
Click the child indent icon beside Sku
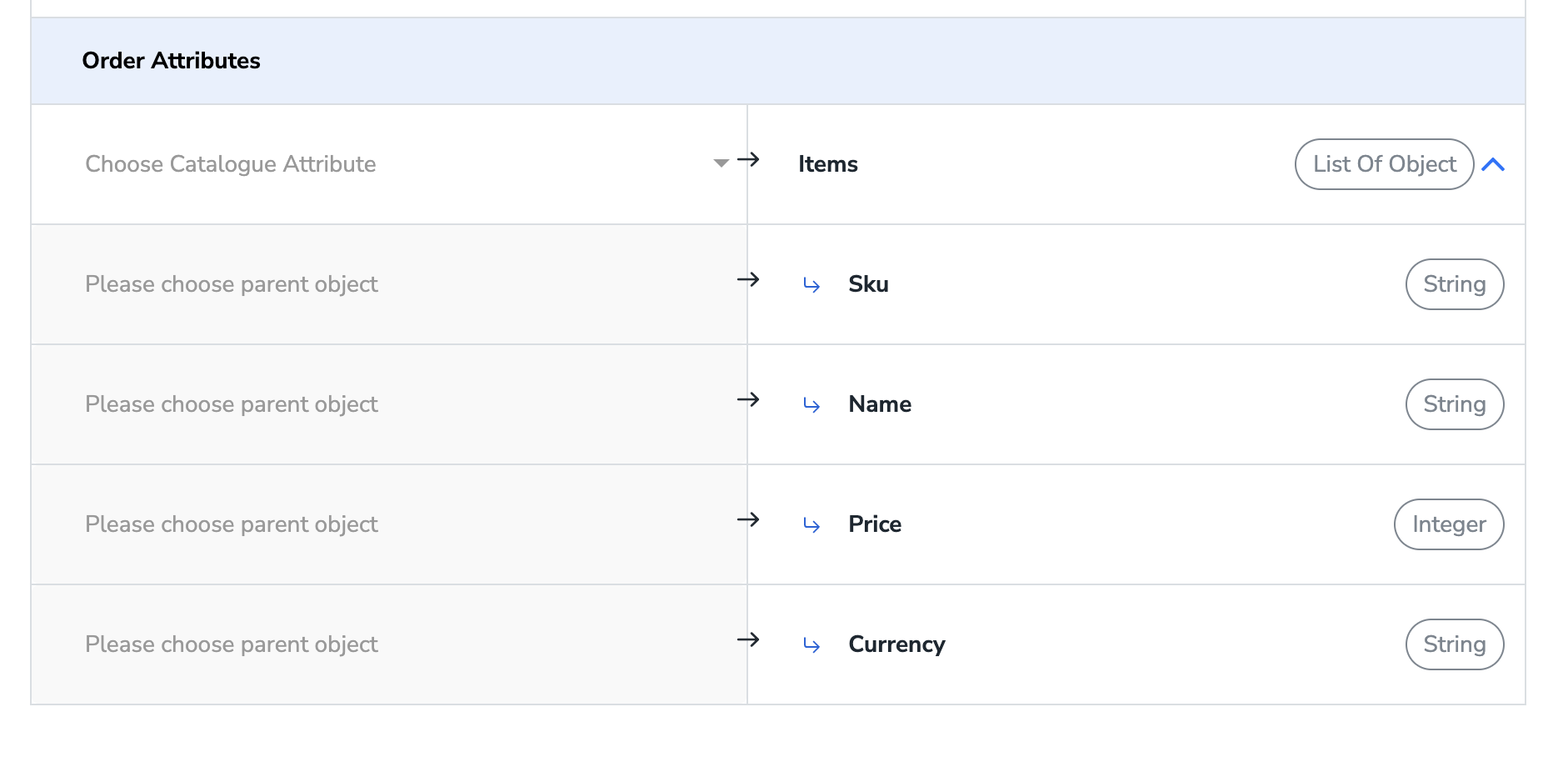(811, 285)
